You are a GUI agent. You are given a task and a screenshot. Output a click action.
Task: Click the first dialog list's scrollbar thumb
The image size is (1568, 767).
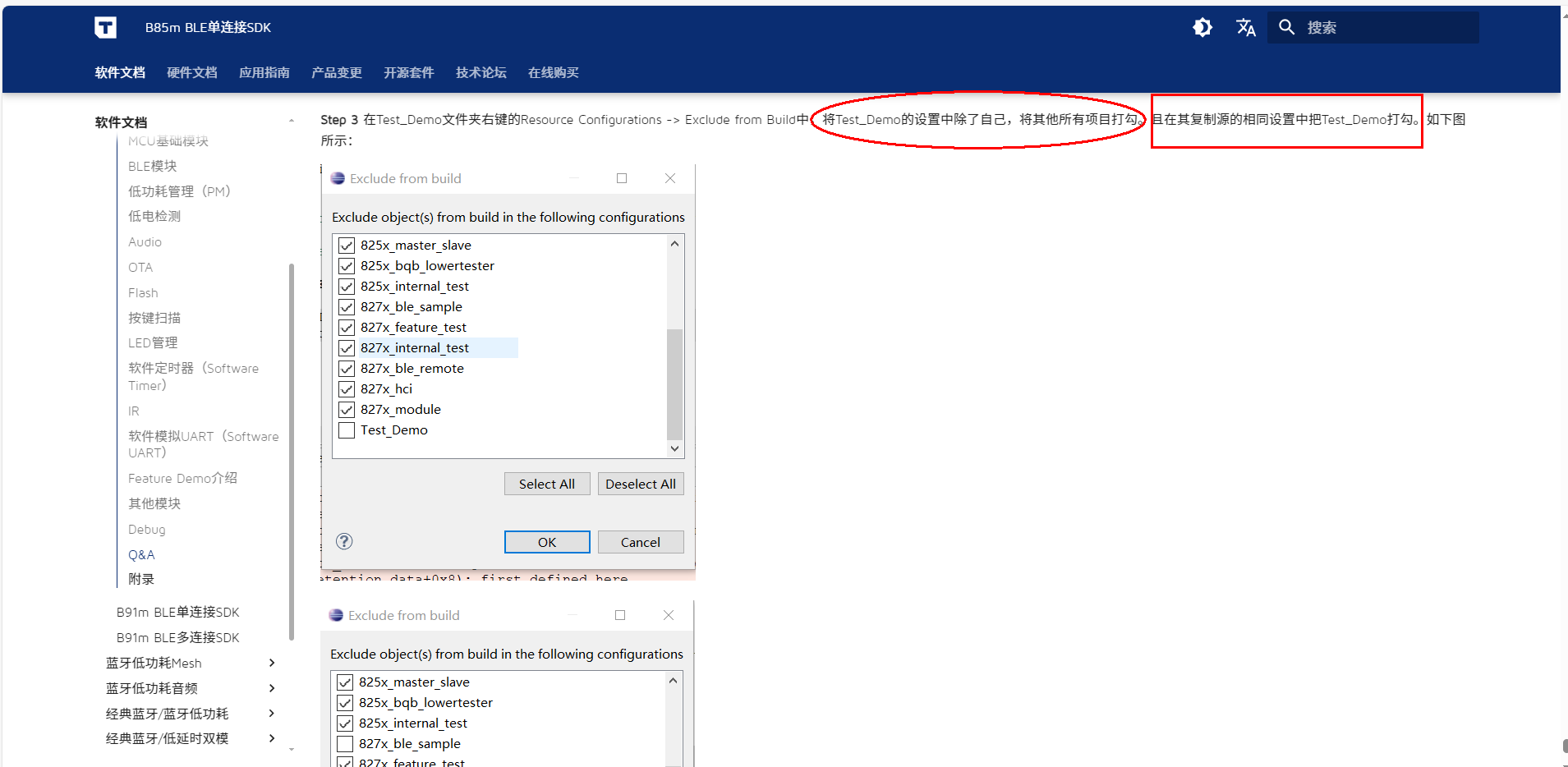pos(674,384)
